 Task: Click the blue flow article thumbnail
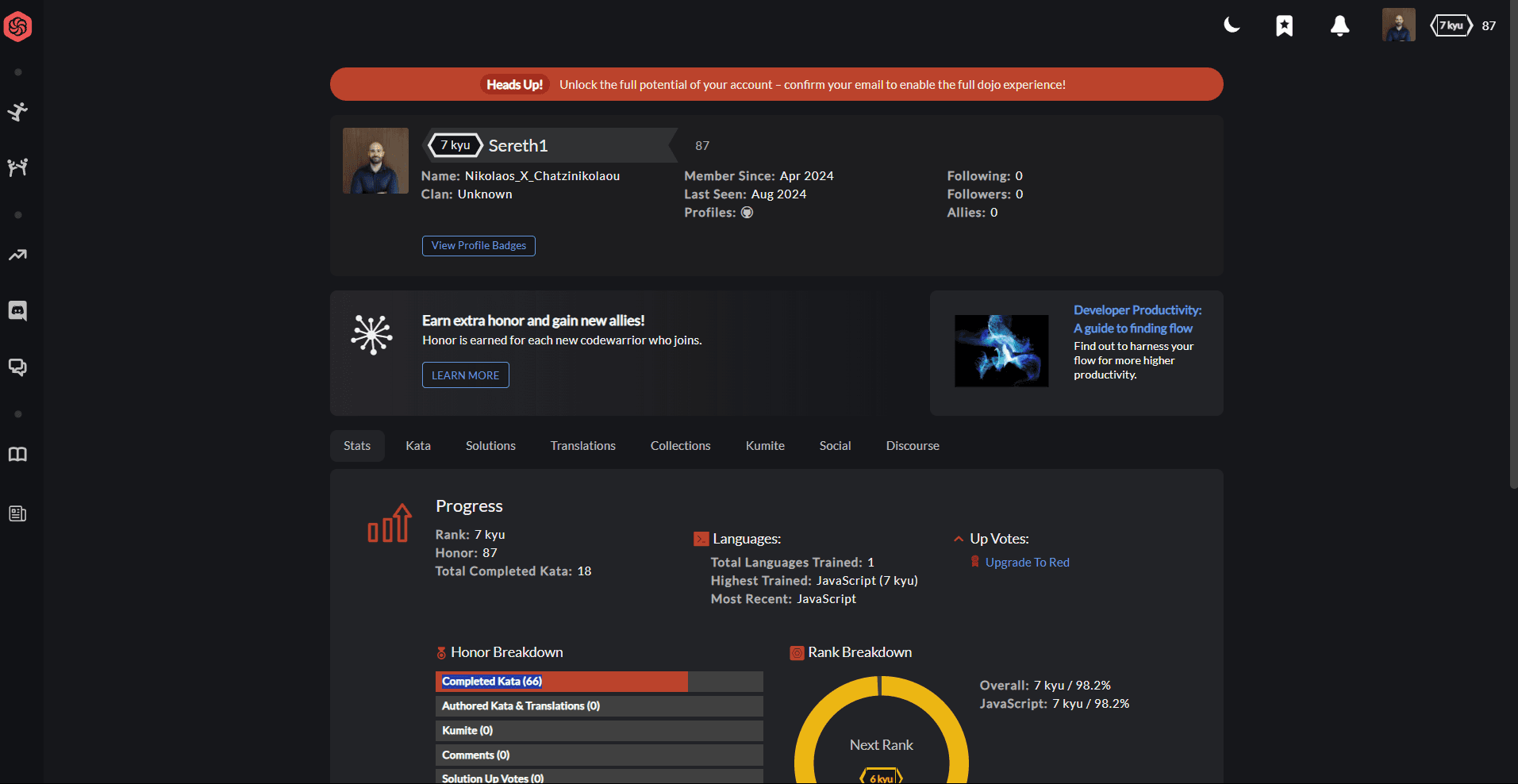[1001, 351]
